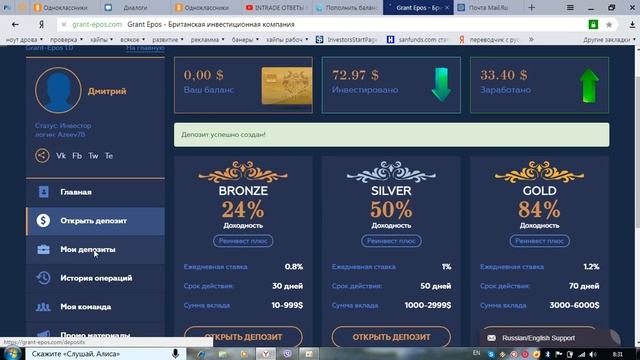Image resolution: width=640 pixels, height=360 pixels.
Task: Open Другие закладки dropdown
Action: [x=609, y=40]
